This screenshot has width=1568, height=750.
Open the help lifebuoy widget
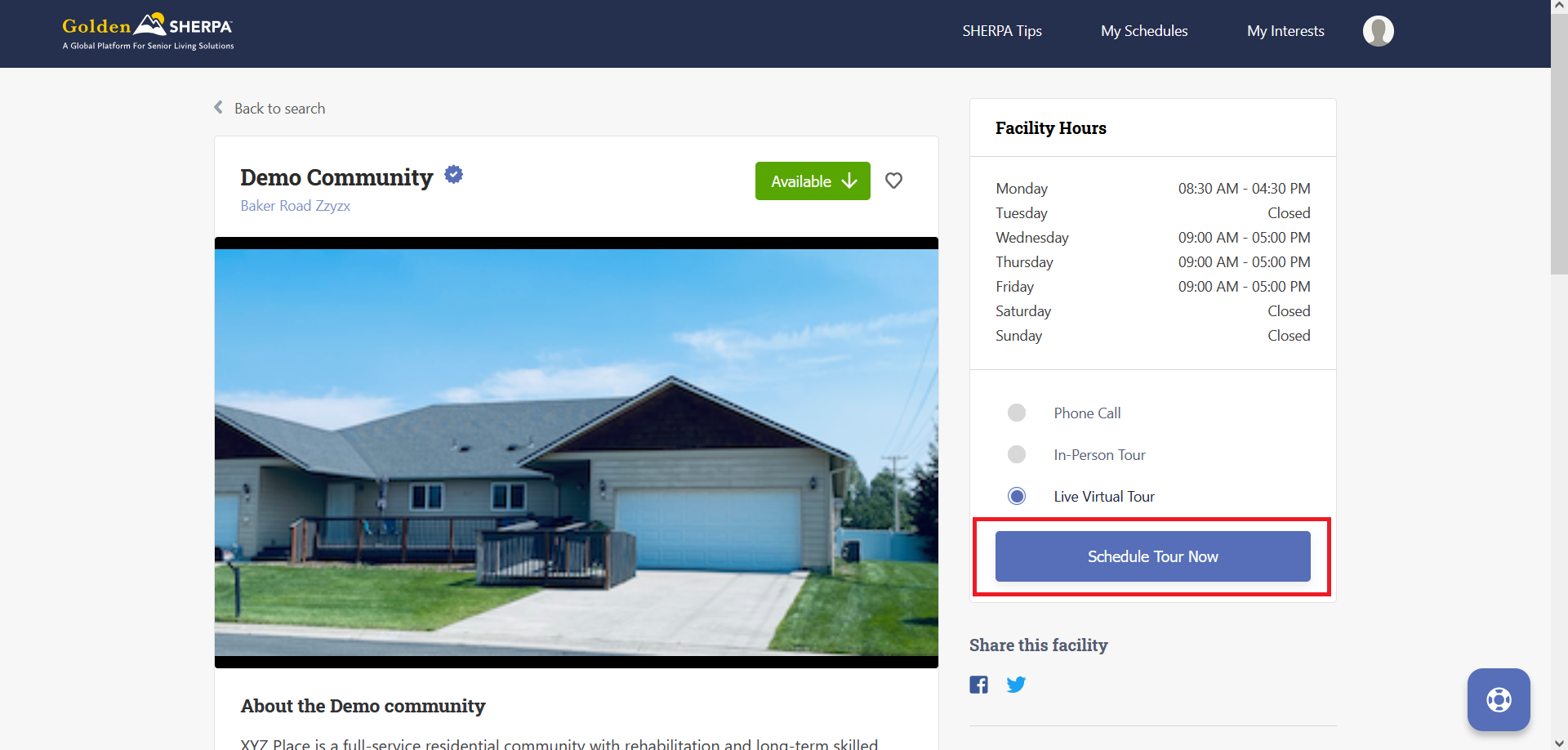click(1499, 699)
